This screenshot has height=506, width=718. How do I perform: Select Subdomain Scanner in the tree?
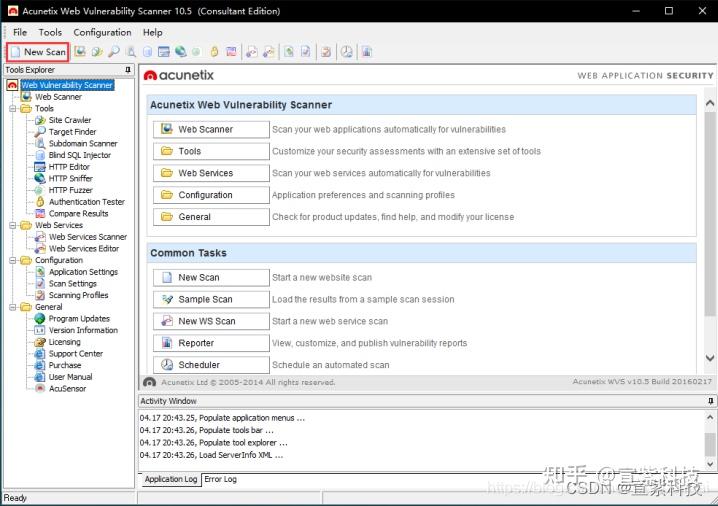tap(83, 143)
